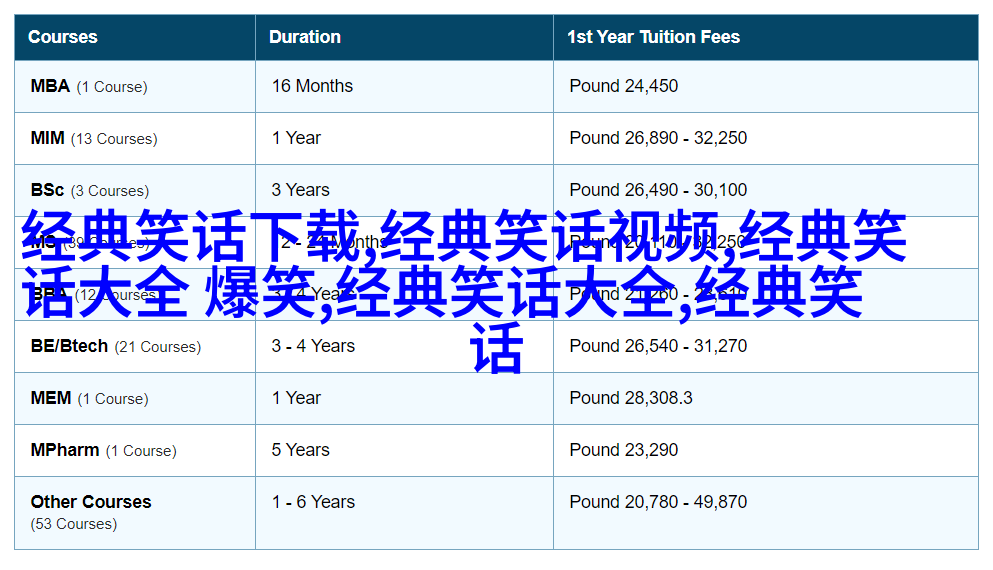The width and height of the screenshot is (993, 570).
Task: Click the Duration column header
Action: click(x=304, y=37)
